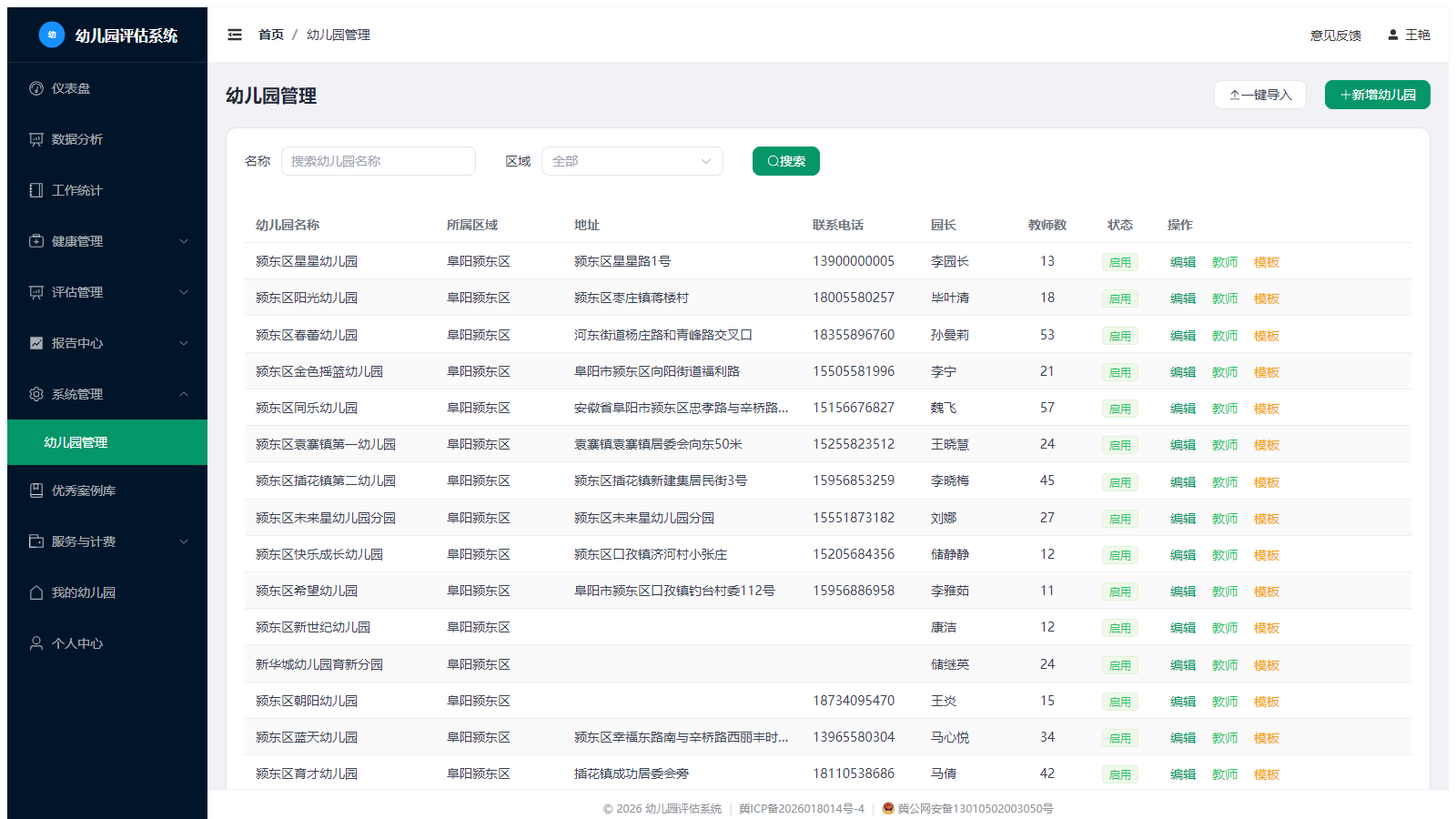Toggle the sidebar collapse hamburger icon
The height and width of the screenshot is (819, 1456).
(x=235, y=35)
